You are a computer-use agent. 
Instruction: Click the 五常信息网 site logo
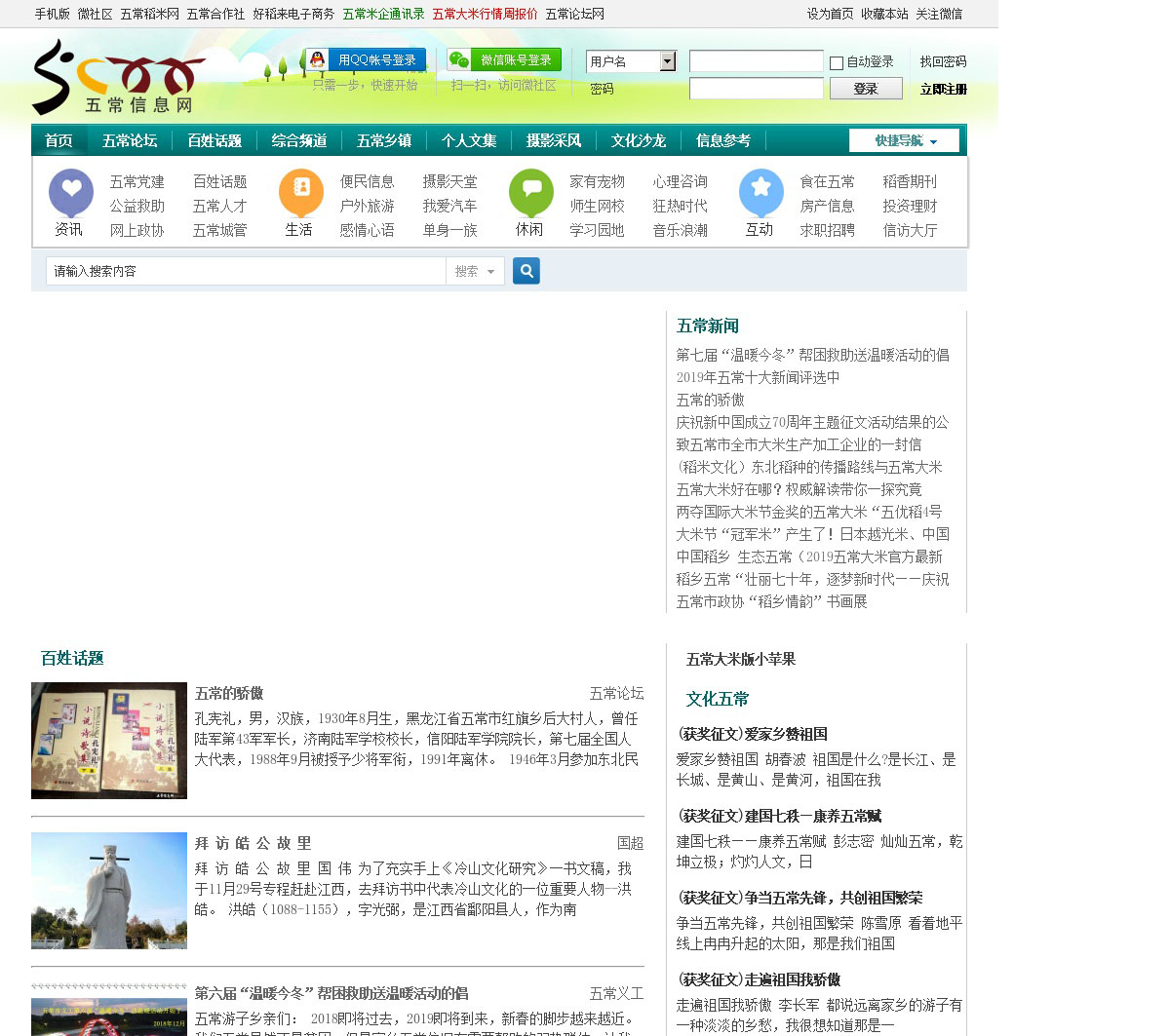pyautogui.click(x=117, y=78)
